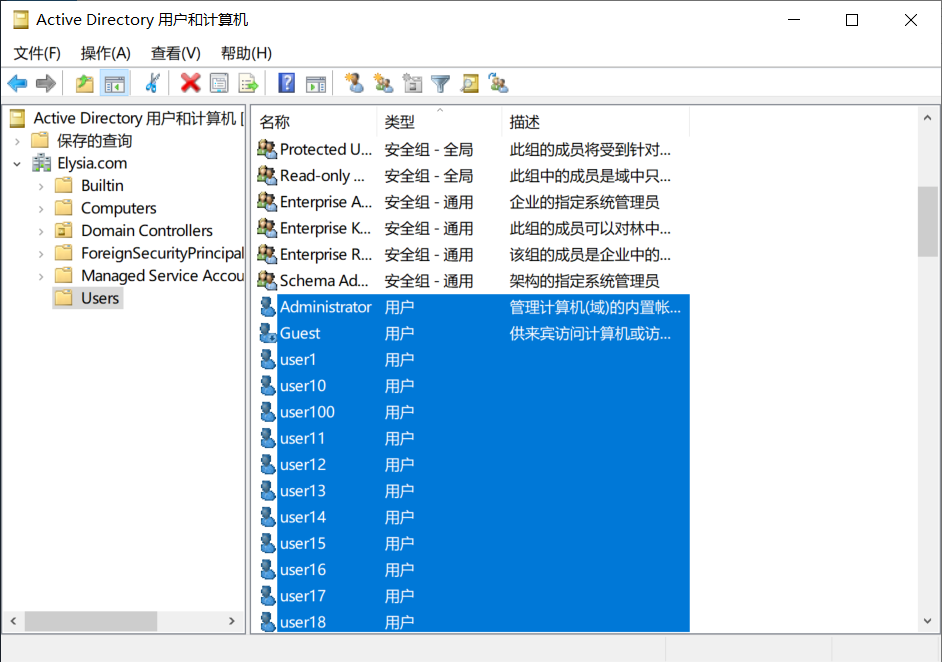Collapse the Elysia.com domain node
This screenshot has height=662, width=942.
click(x=17, y=163)
